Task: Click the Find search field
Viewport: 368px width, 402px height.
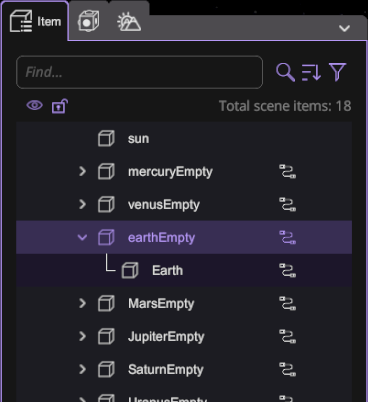Action: (x=139, y=72)
